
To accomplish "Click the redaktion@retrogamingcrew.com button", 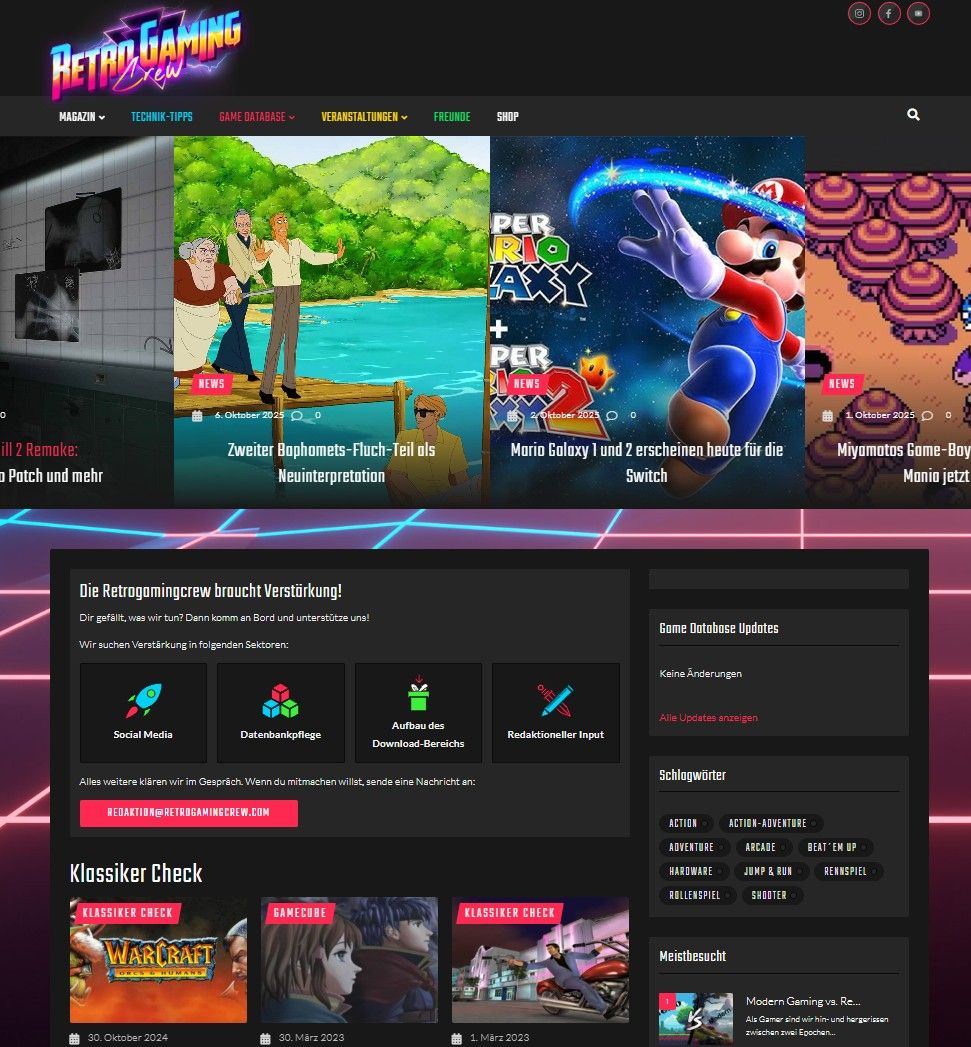I will pos(188,813).
